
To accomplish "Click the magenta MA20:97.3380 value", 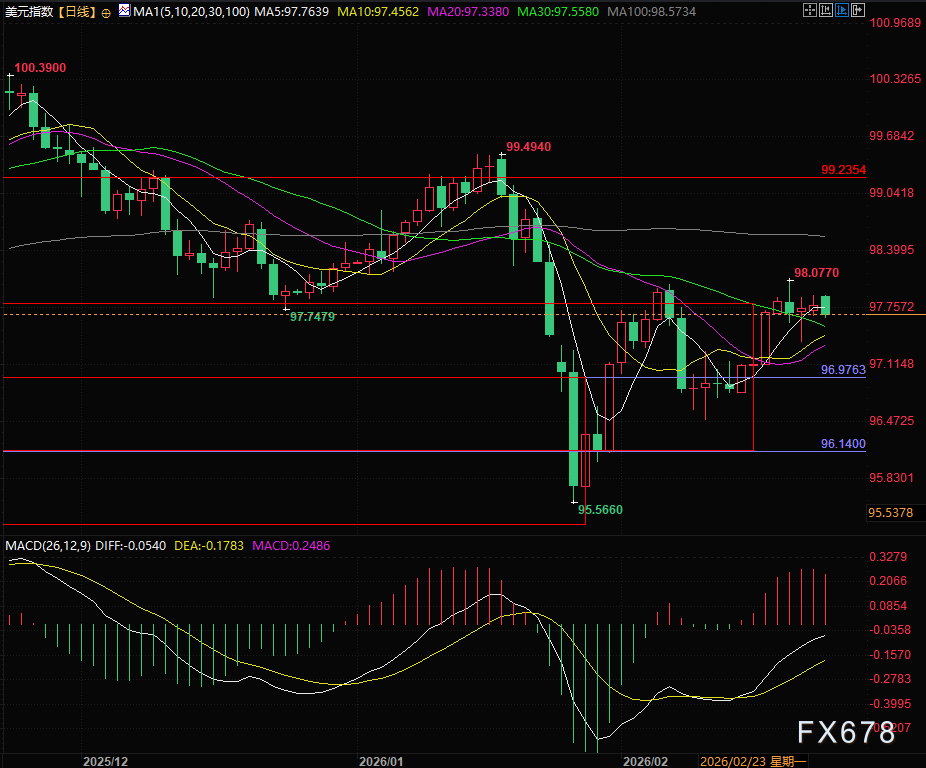I will pyautogui.click(x=468, y=11).
